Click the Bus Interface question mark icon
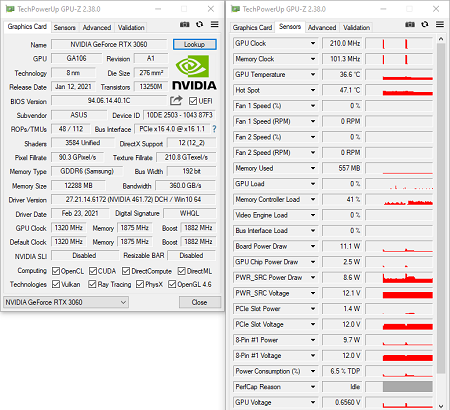Image resolution: width=450 pixels, height=410 pixels. coord(214,129)
